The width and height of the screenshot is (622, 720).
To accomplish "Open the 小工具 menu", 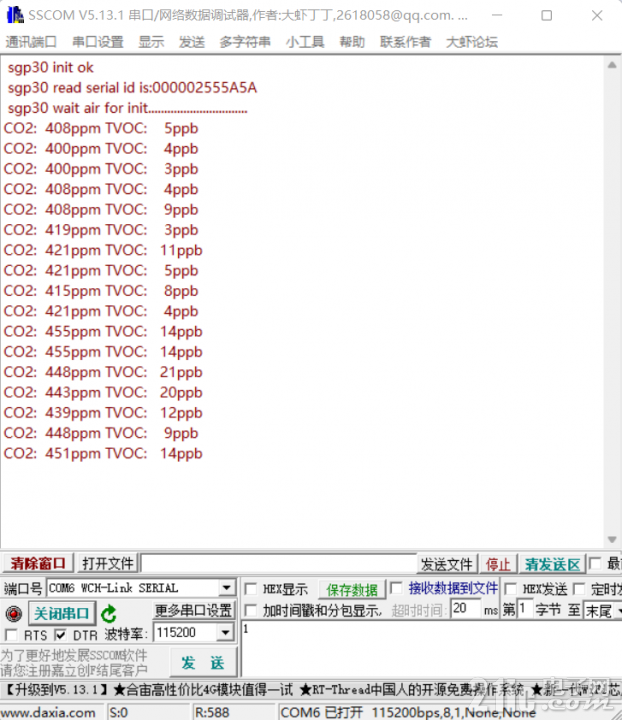I will point(305,42).
